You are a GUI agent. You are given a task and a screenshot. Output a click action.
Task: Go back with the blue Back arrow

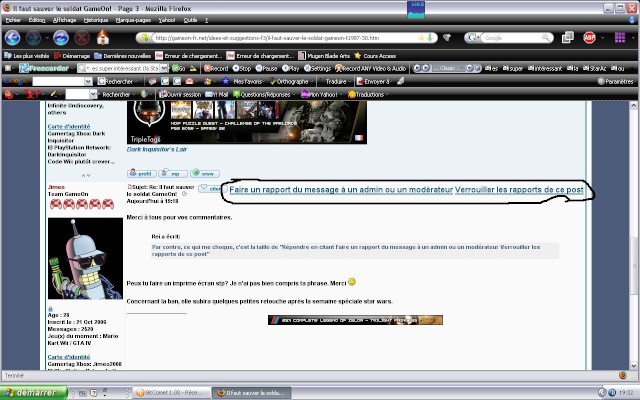(x=12, y=38)
